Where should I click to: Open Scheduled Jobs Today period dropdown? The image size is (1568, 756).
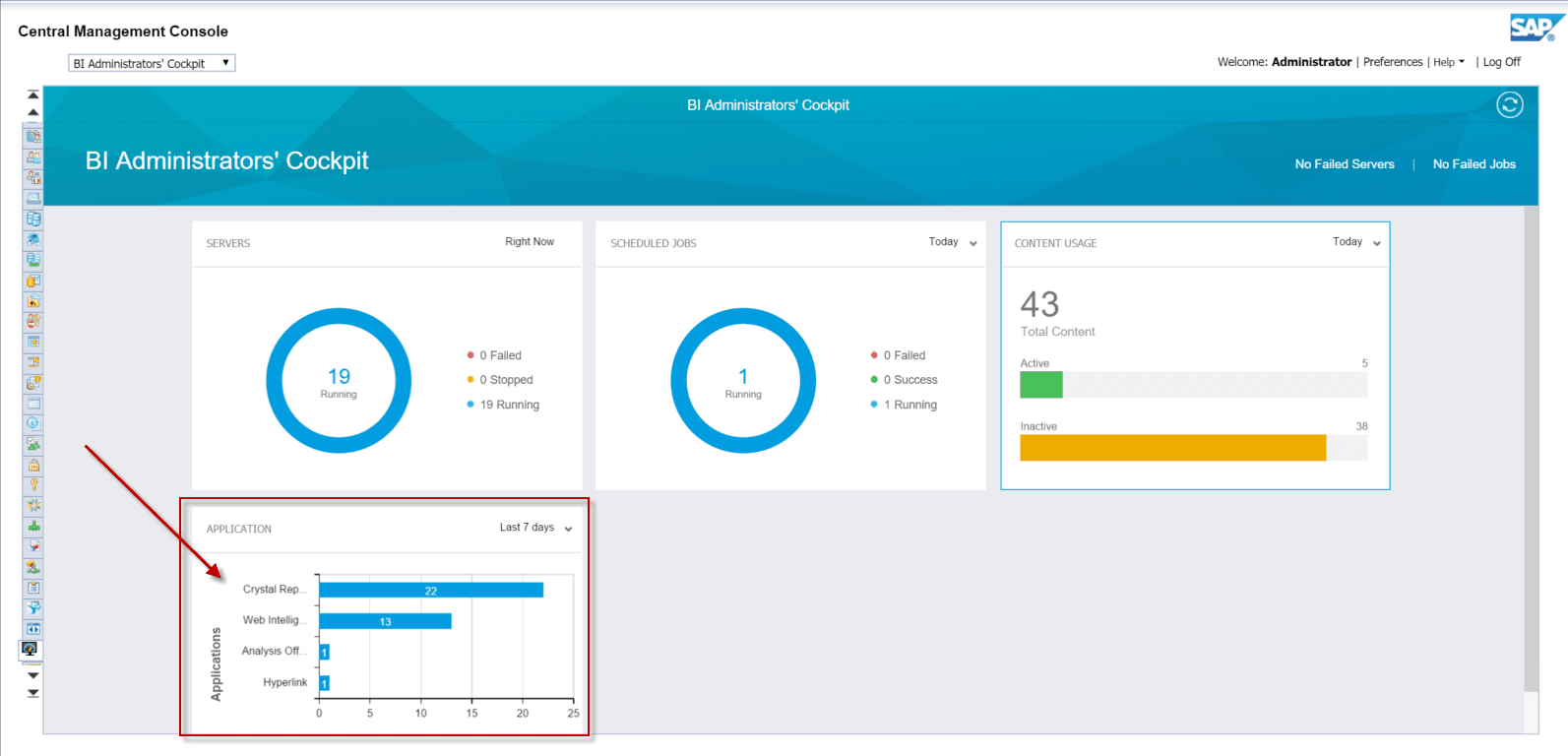[953, 242]
